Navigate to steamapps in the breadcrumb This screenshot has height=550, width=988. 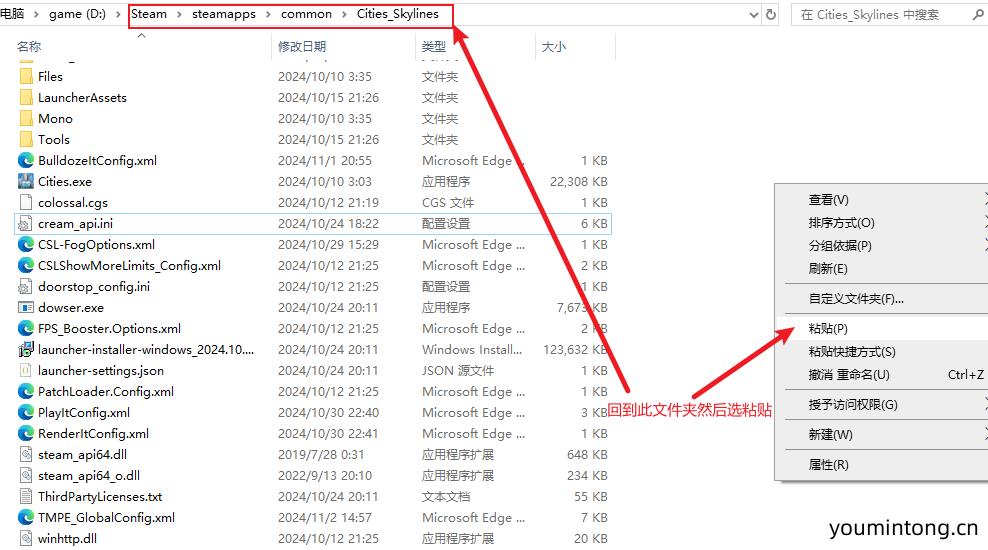coord(224,14)
